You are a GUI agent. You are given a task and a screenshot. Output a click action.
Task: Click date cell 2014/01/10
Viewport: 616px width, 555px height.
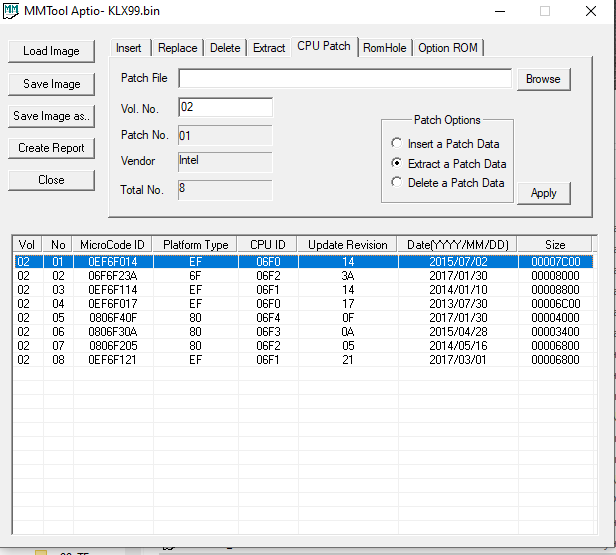(x=458, y=290)
